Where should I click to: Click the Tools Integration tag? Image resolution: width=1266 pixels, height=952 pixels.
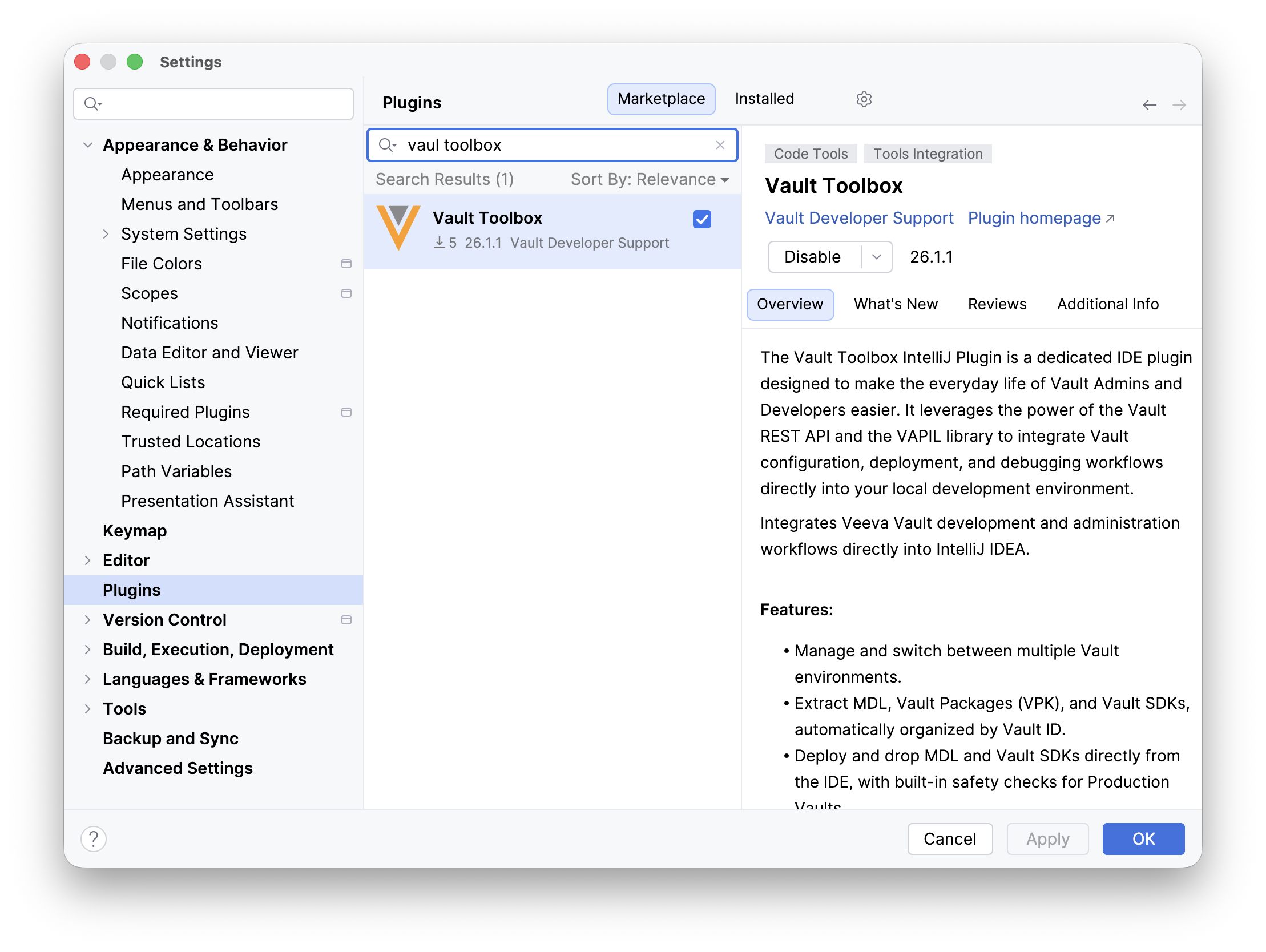(928, 154)
